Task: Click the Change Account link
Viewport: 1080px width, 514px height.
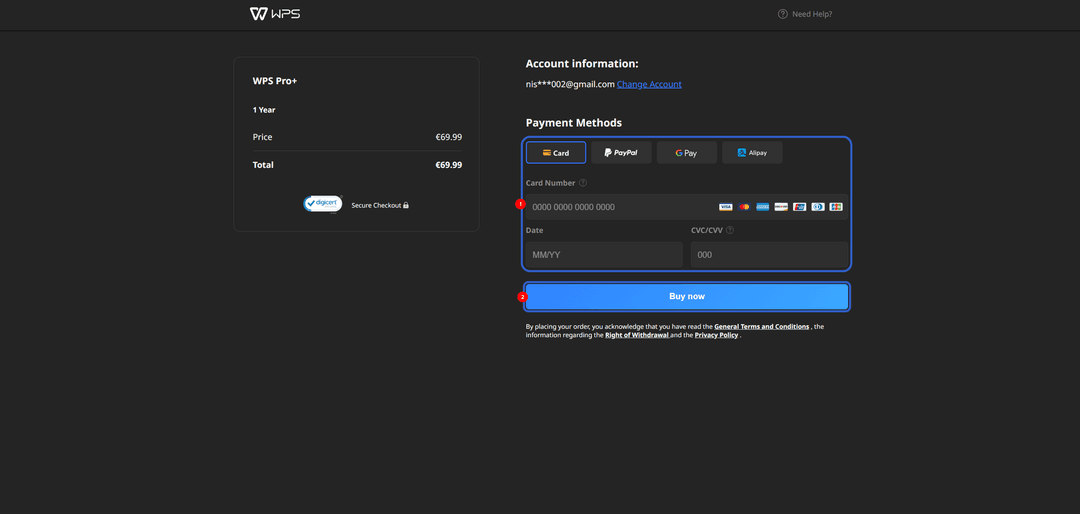Action: (649, 84)
